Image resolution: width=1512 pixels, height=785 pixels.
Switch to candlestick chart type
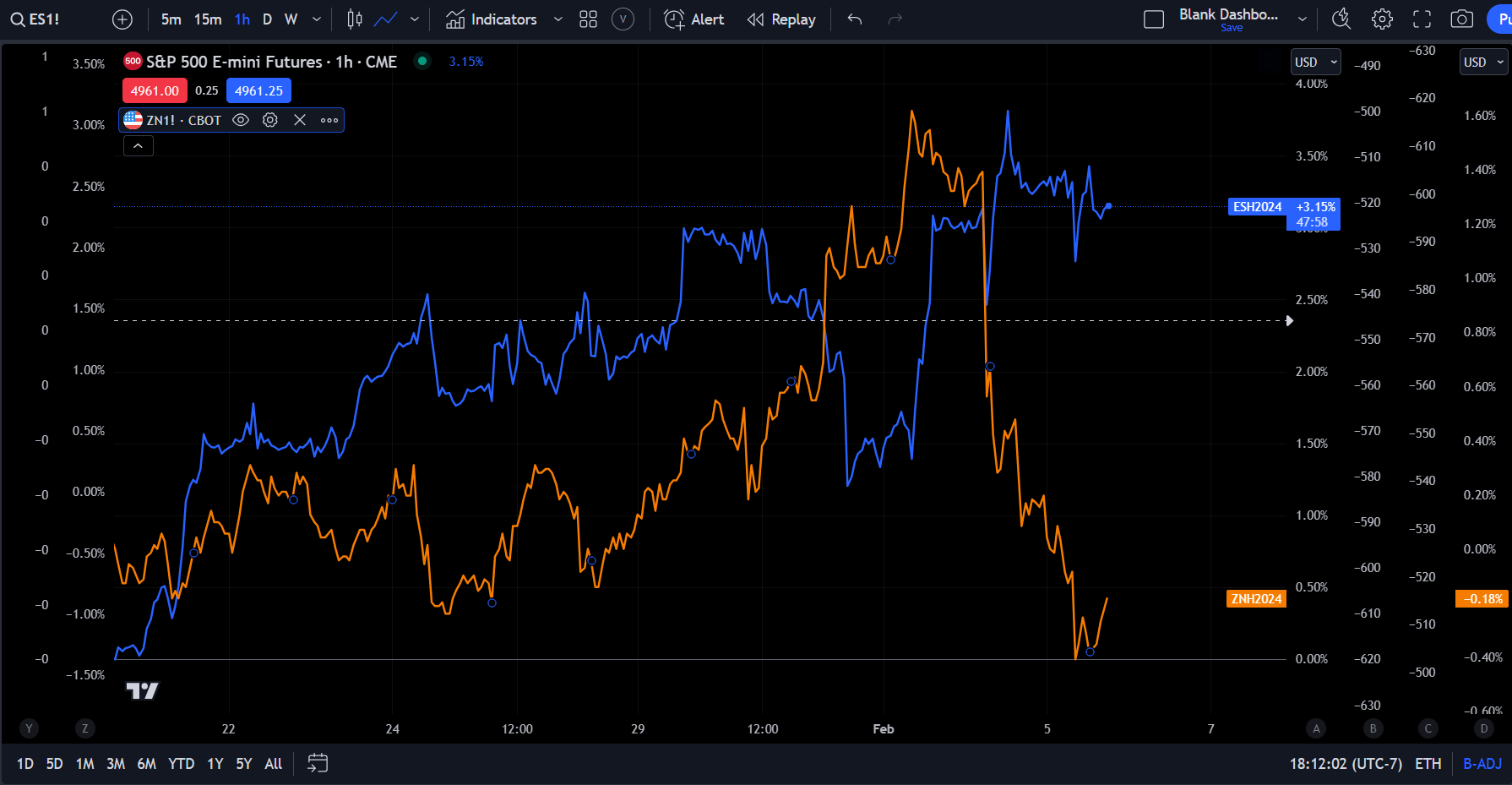coord(355,19)
